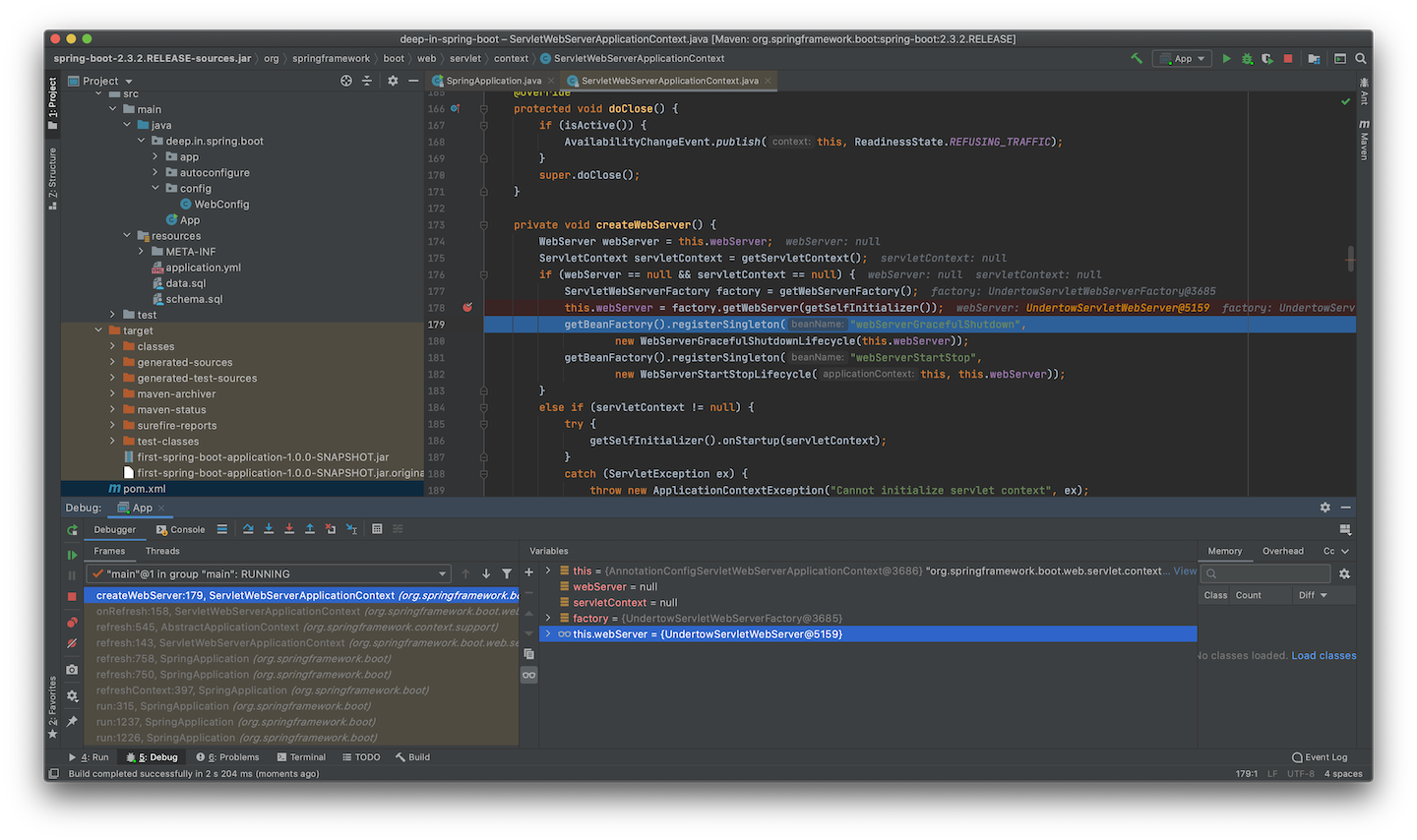Toggle Mute Breakpoints in debug sidebar
The height and width of the screenshot is (840, 1417).
click(72, 643)
